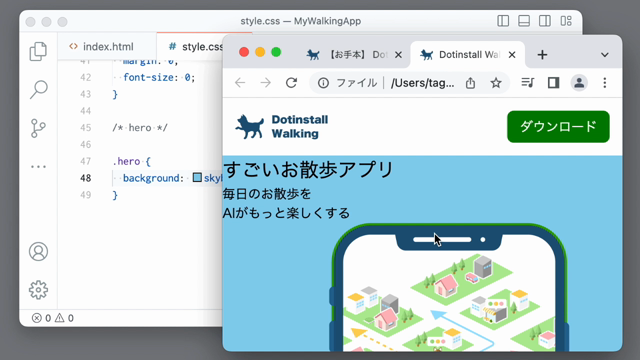Open the Chrome profile avatar
The height and width of the screenshot is (360, 640).
[579, 83]
